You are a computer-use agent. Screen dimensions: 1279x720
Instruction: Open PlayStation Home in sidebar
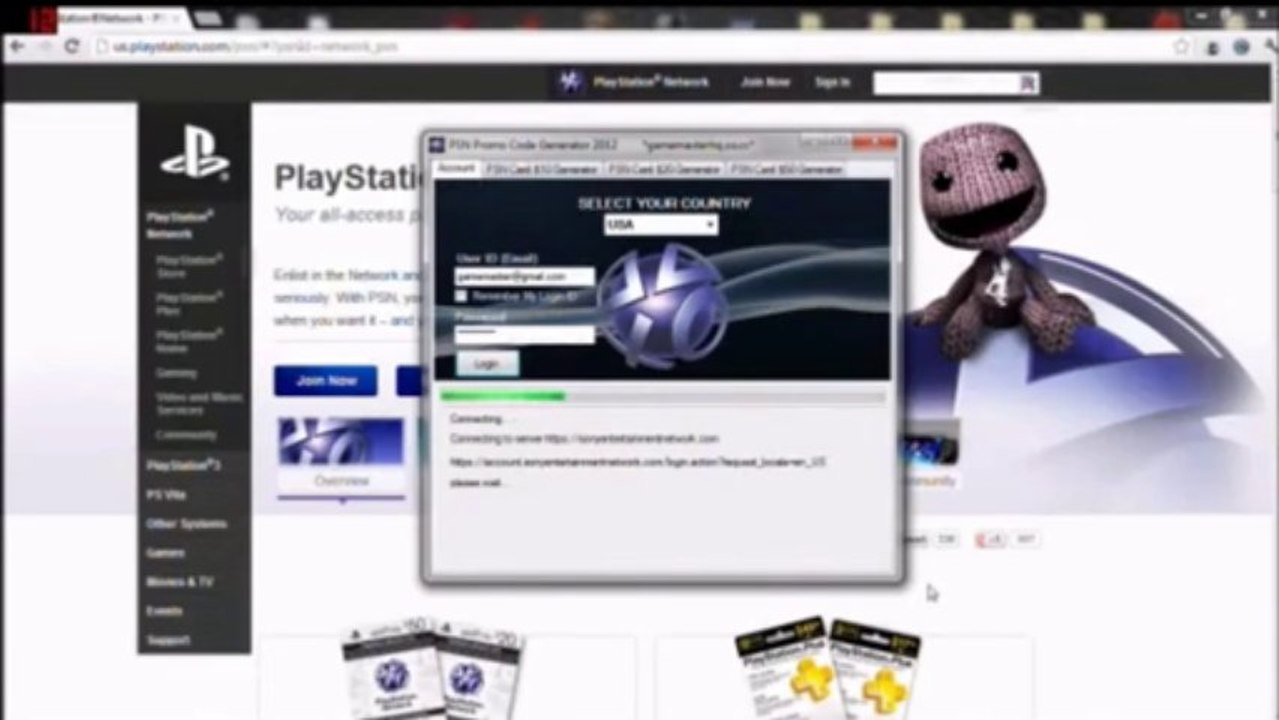[x=189, y=341]
